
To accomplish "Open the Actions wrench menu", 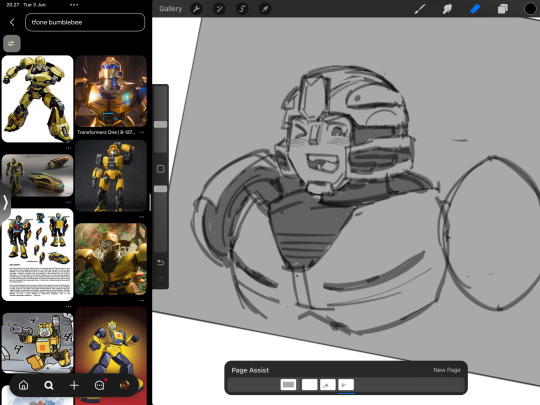I will tap(196, 9).
